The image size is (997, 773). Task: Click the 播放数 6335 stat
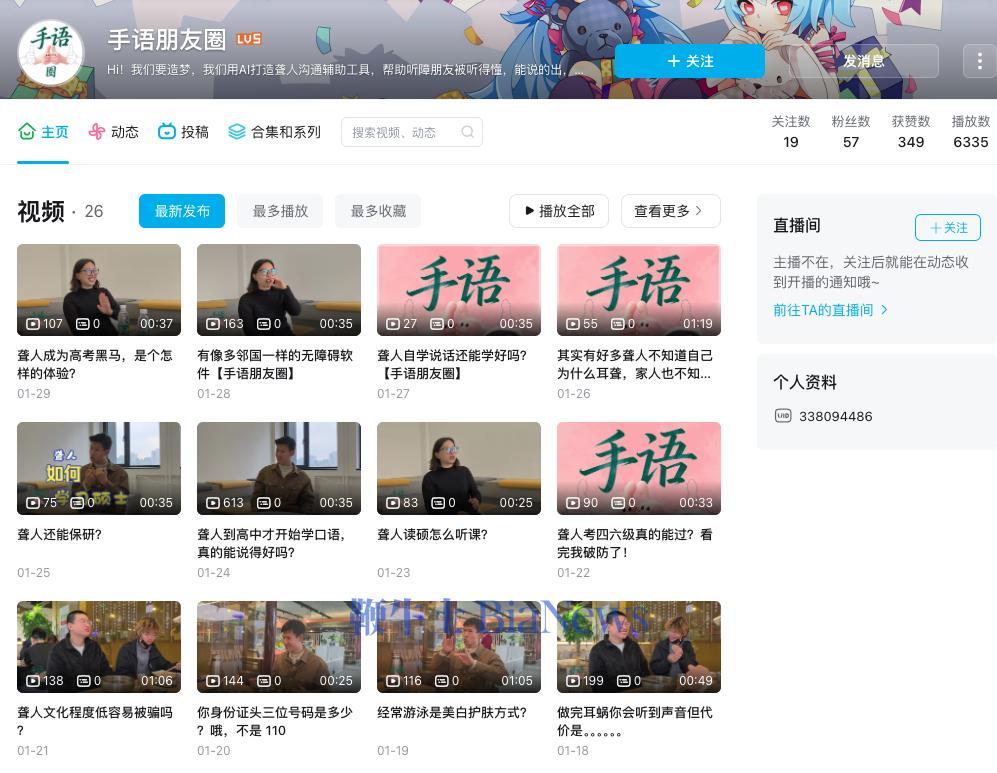click(x=970, y=132)
